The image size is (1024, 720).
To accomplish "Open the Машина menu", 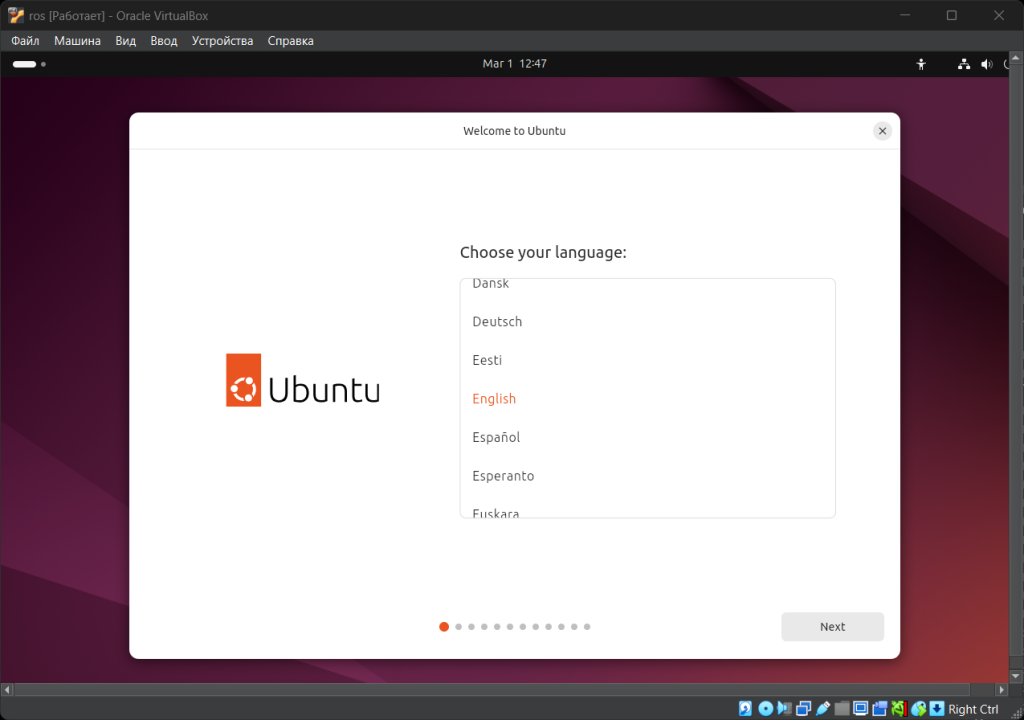I will 77,41.
